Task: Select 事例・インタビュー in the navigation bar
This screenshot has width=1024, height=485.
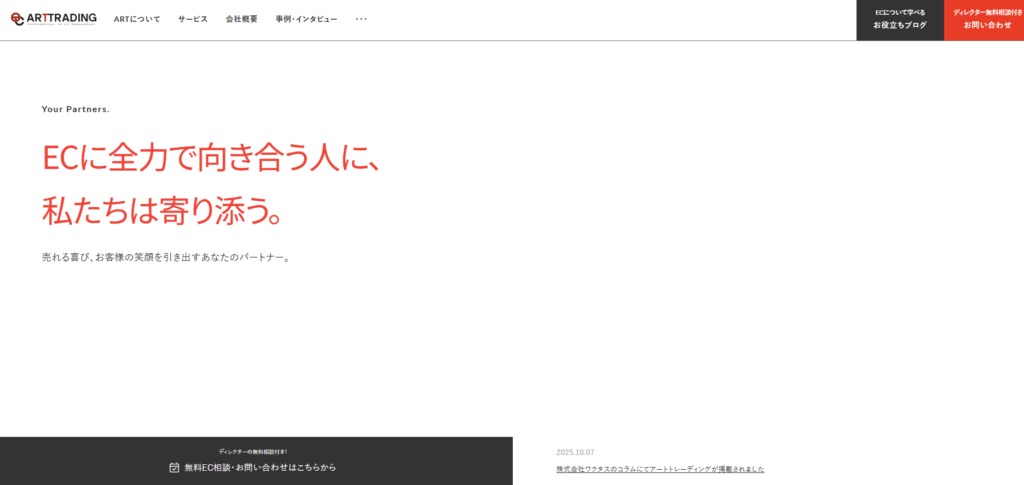Action: (306, 19)
